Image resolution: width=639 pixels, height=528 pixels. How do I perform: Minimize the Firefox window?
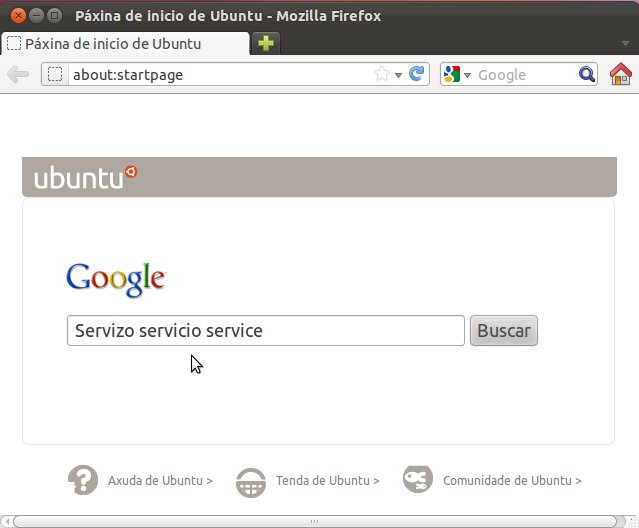(x=36, y=16)
